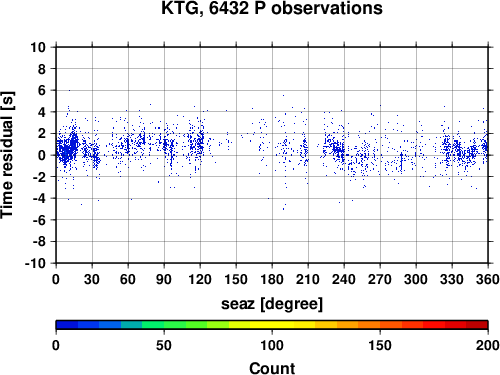Click the 'Time residual [s]' y-axis label
500x375 pixels.
(x=7, y=155)
